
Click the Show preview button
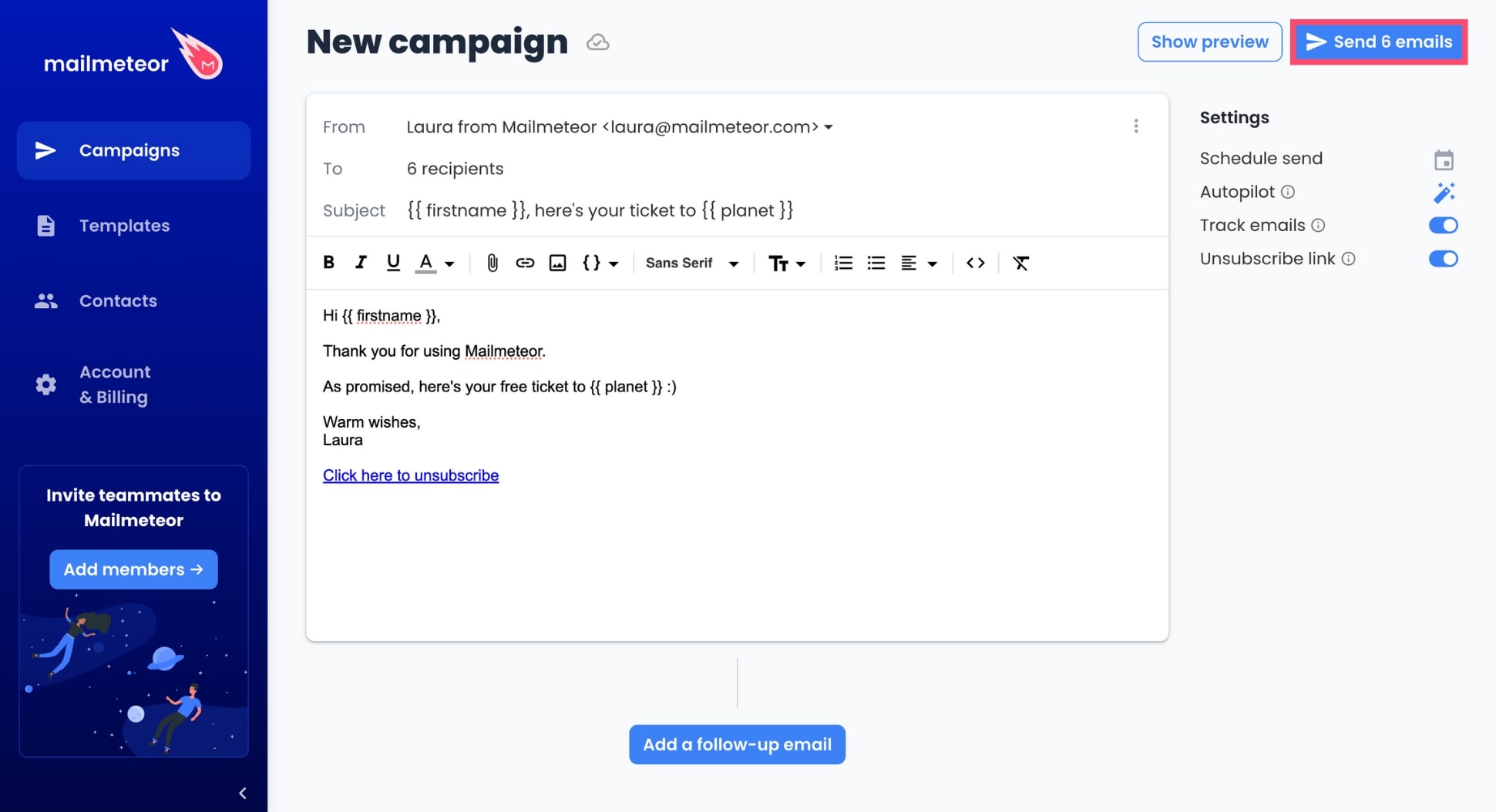point(1209,42)
